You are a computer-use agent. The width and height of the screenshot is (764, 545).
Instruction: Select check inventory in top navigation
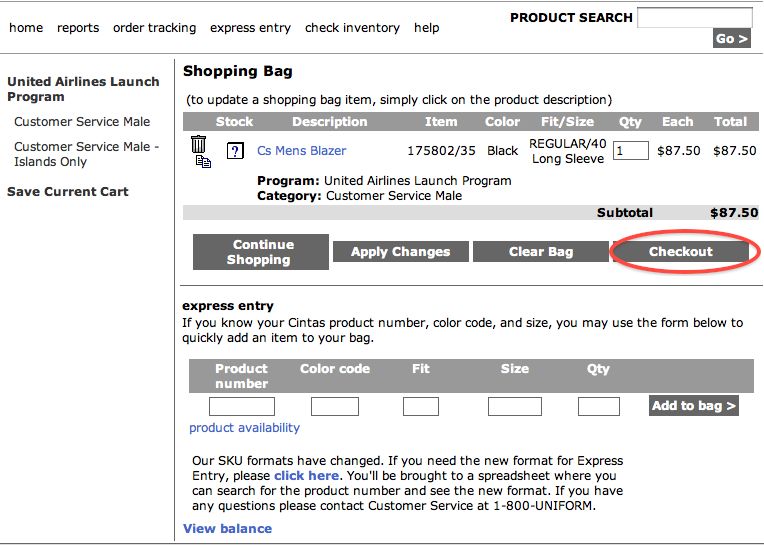click(x=352, y=28)
